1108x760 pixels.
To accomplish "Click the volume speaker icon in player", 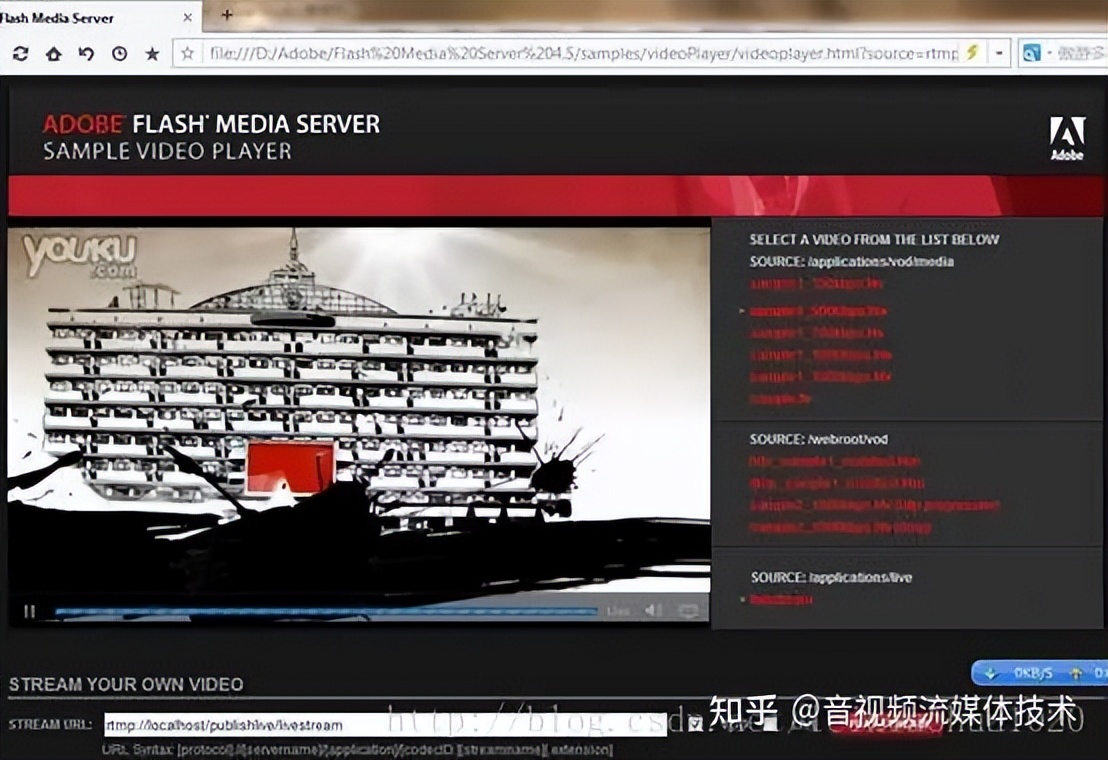I will [x=654, y=610].
